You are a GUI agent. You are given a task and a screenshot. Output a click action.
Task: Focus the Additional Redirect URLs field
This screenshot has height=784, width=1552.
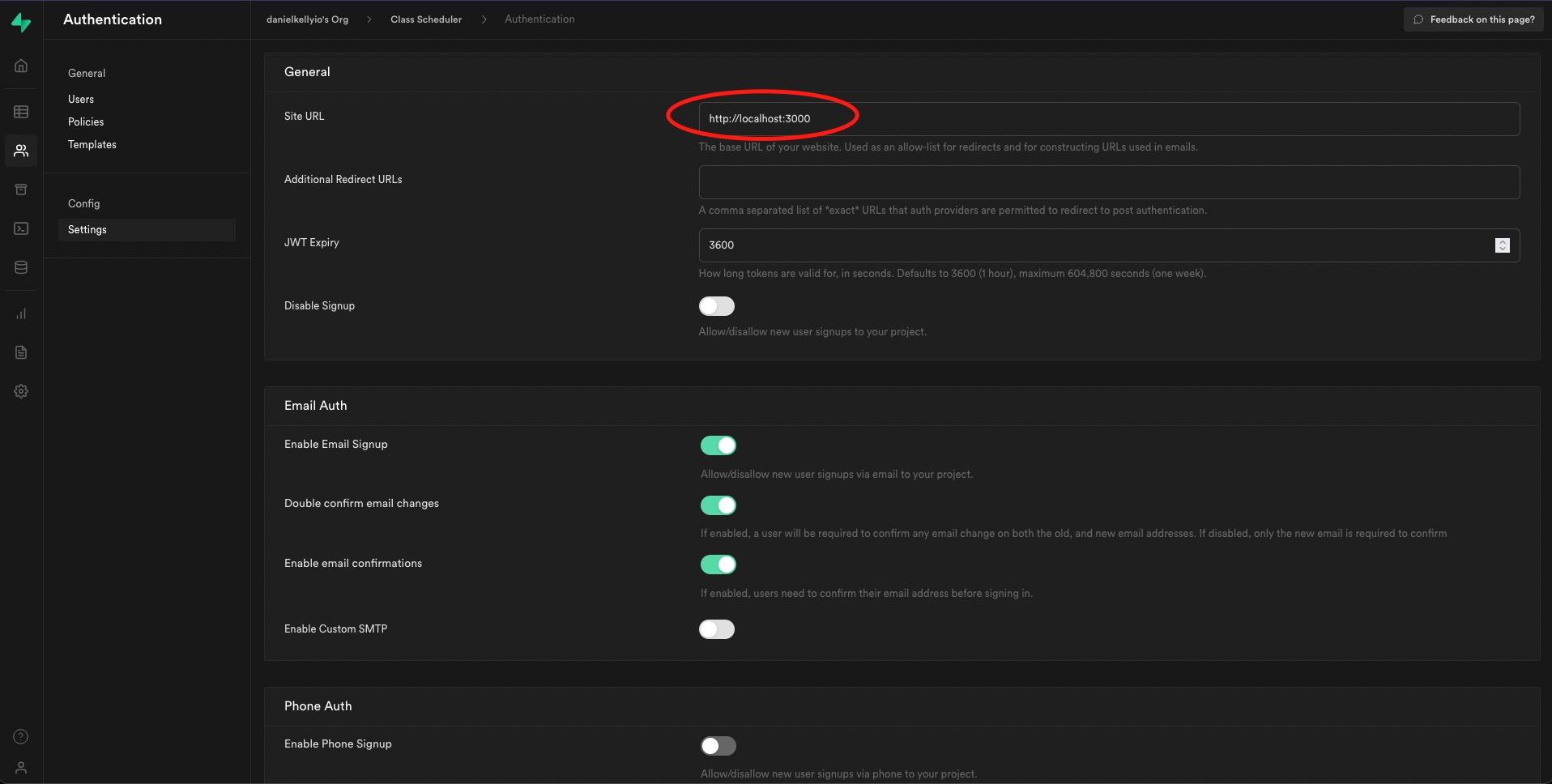pos(1108,182)
